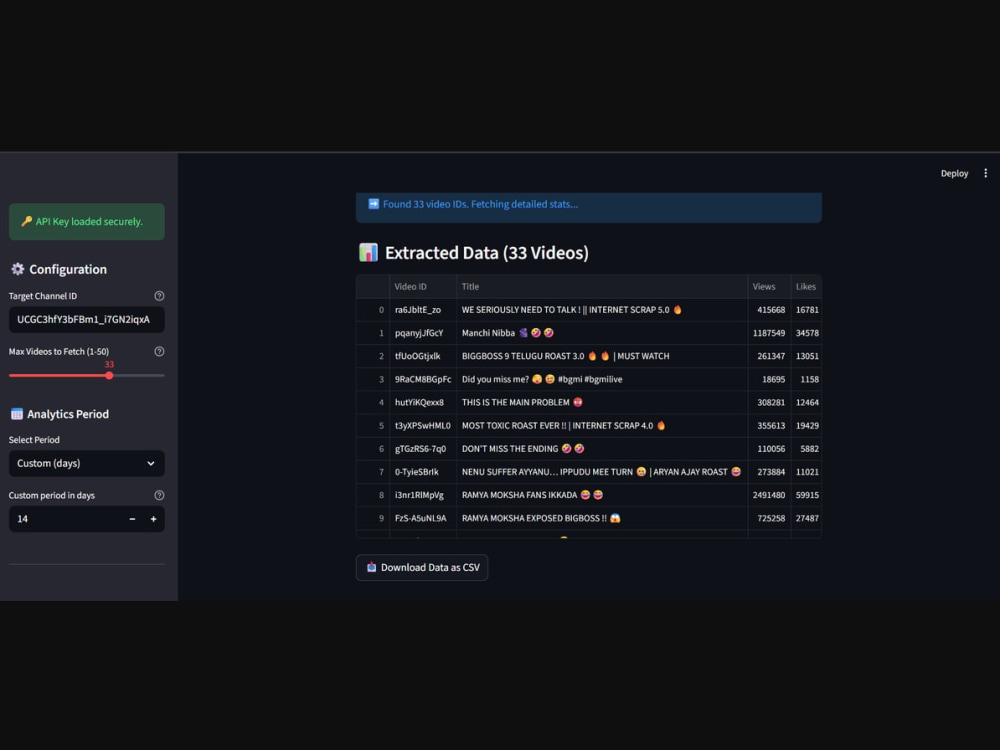Click the views value 415668
This screenshot has width=1000, height=750.
coord(769,310)
